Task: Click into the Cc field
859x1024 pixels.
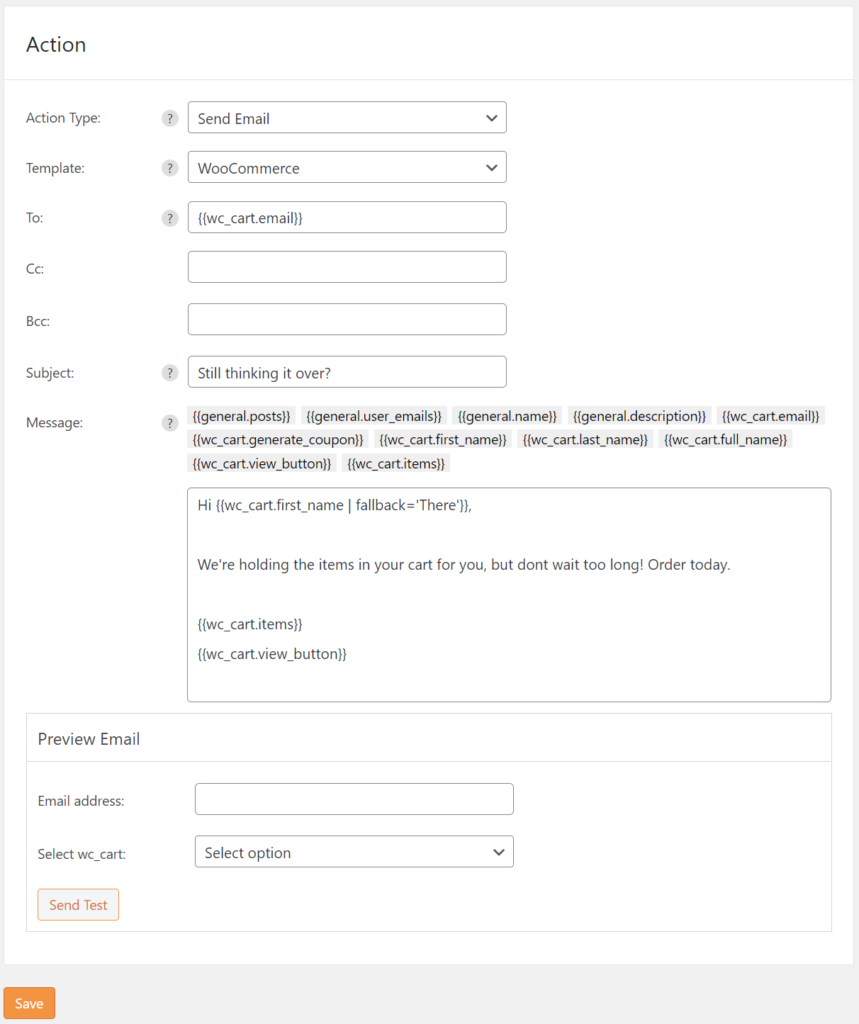Action: pos(347,267)
